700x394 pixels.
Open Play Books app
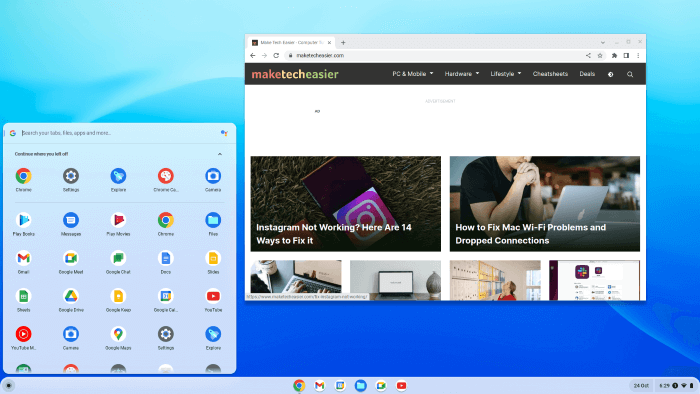click(24, 220)
